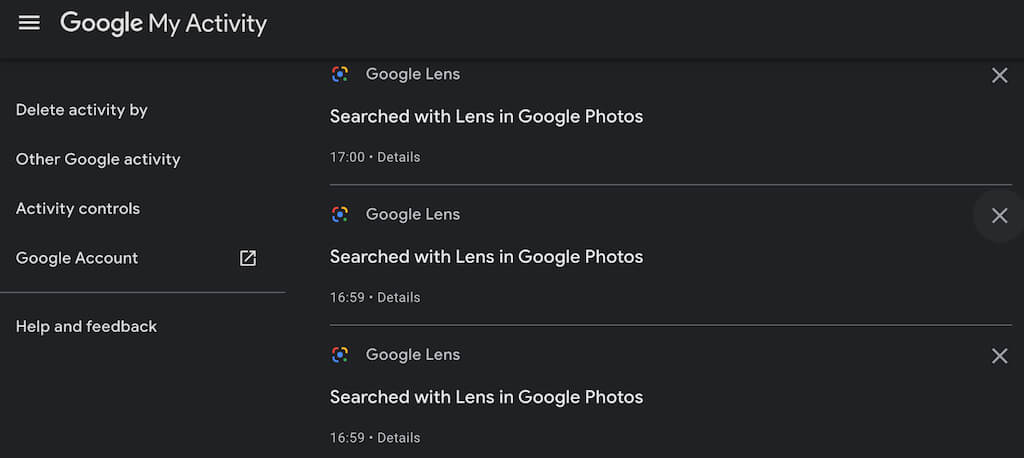The image size is (1024, 458).
Task: Open Delete activity by option
Action: click(82, 110)
